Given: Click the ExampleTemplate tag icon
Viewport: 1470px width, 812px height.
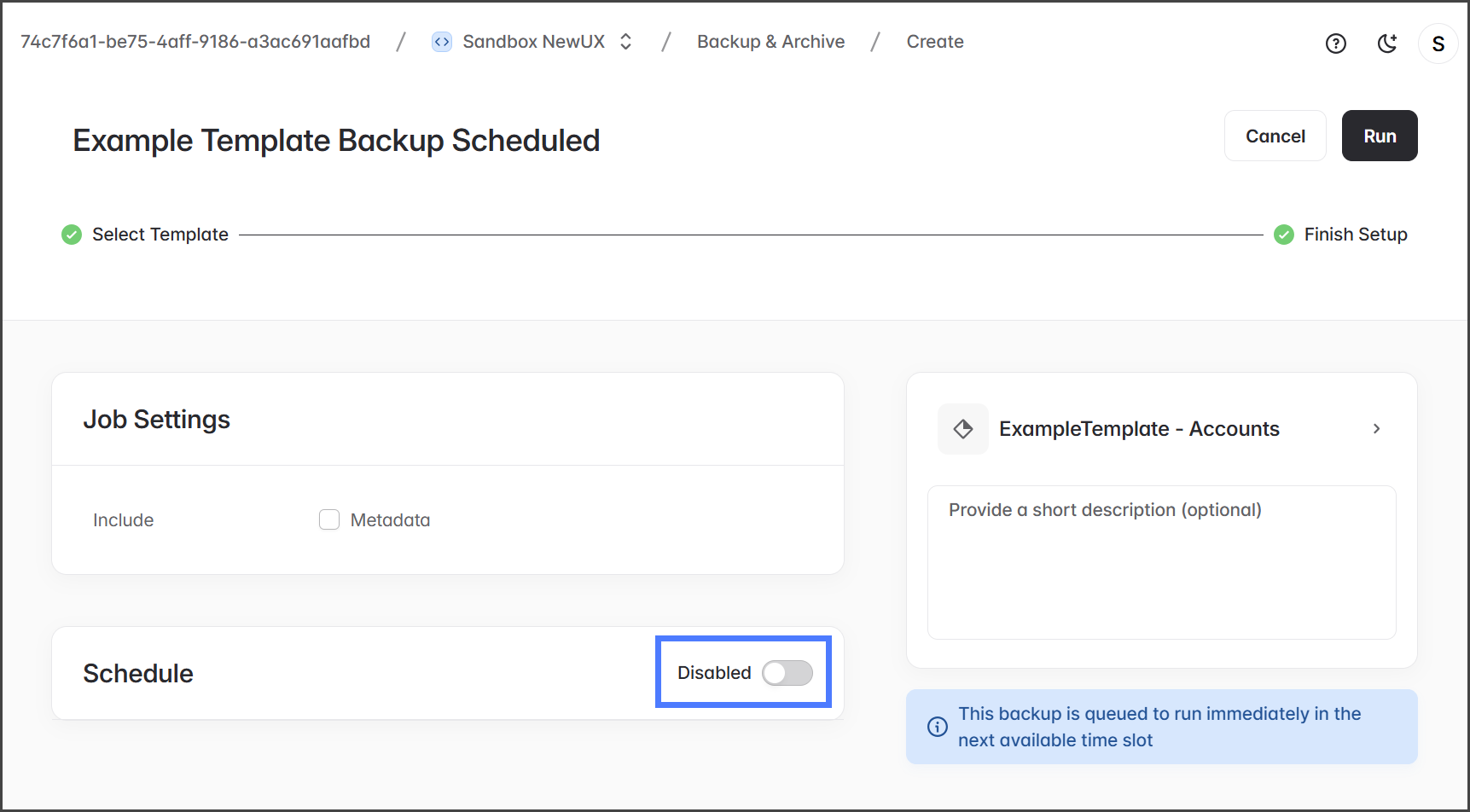Looking at the screenshot, I should click(x=962, y=429).
